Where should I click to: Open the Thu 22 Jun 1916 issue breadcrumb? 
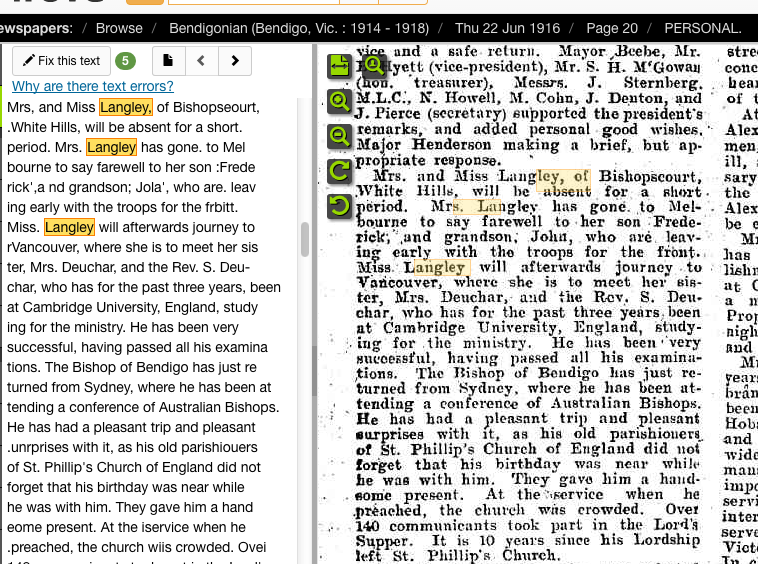507,29
